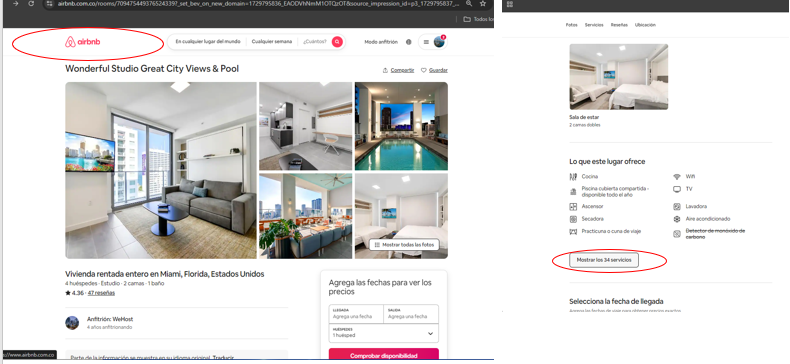Open the hamburger profile menu
790x364 pixels.
(x=433, y=42)
